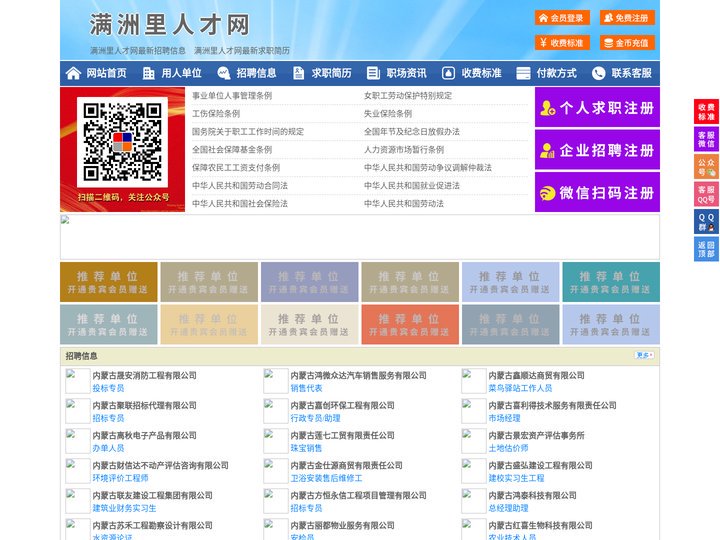This screenshot has height=540, width=720.
Task: Open 行政专员/助理 job link
Action: tap(315, 418)
